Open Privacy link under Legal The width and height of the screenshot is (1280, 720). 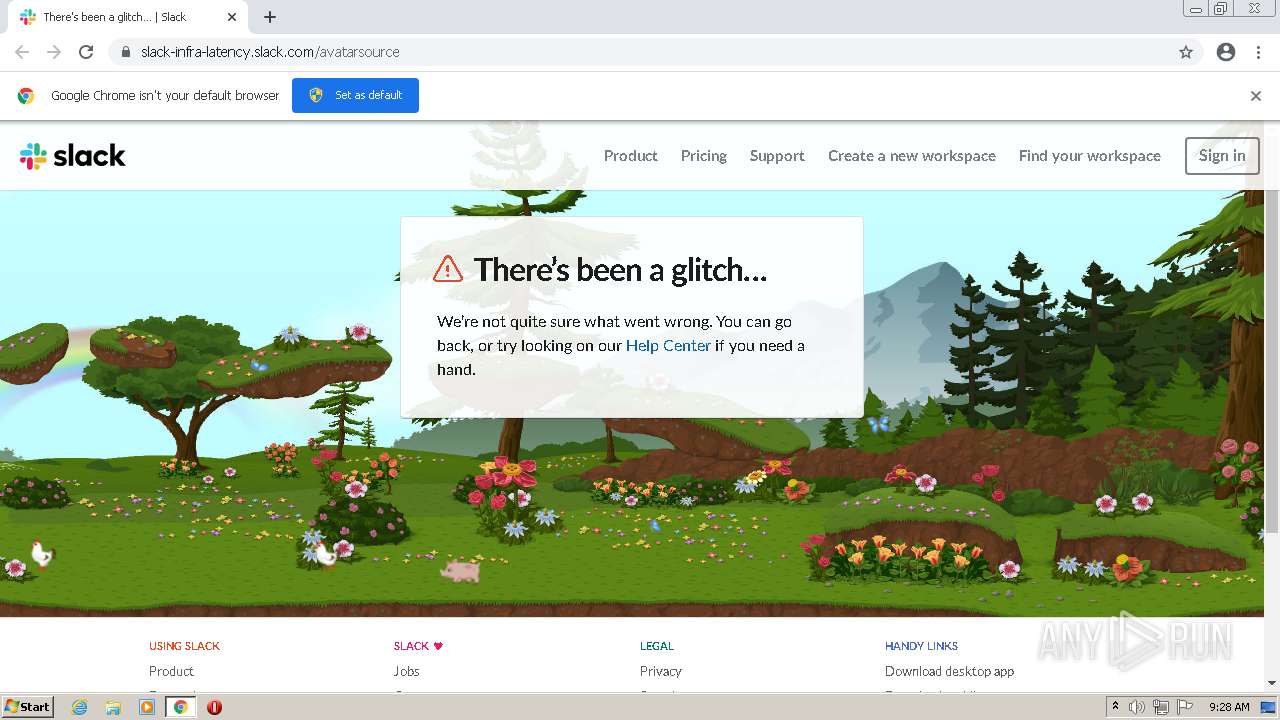coord(661,671)
